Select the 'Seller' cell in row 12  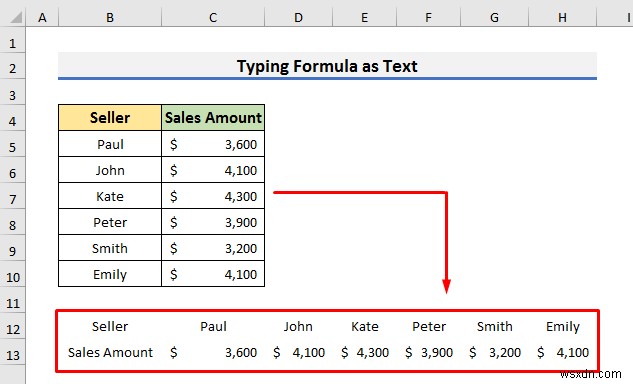(x=110, y=326)
